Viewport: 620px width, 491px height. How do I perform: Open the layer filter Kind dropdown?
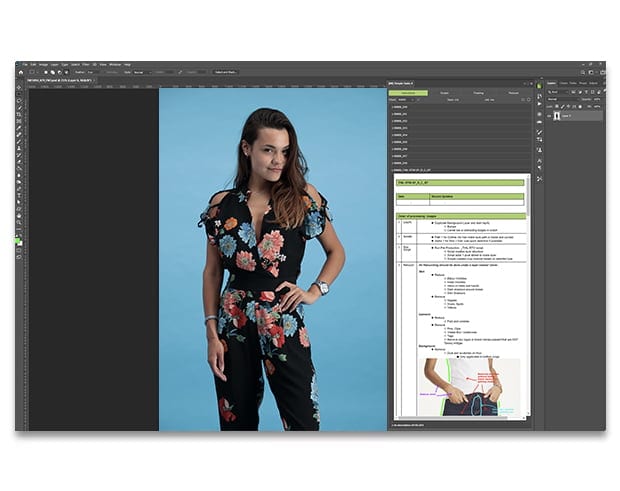pyautogui.click(x=558, y=92)
